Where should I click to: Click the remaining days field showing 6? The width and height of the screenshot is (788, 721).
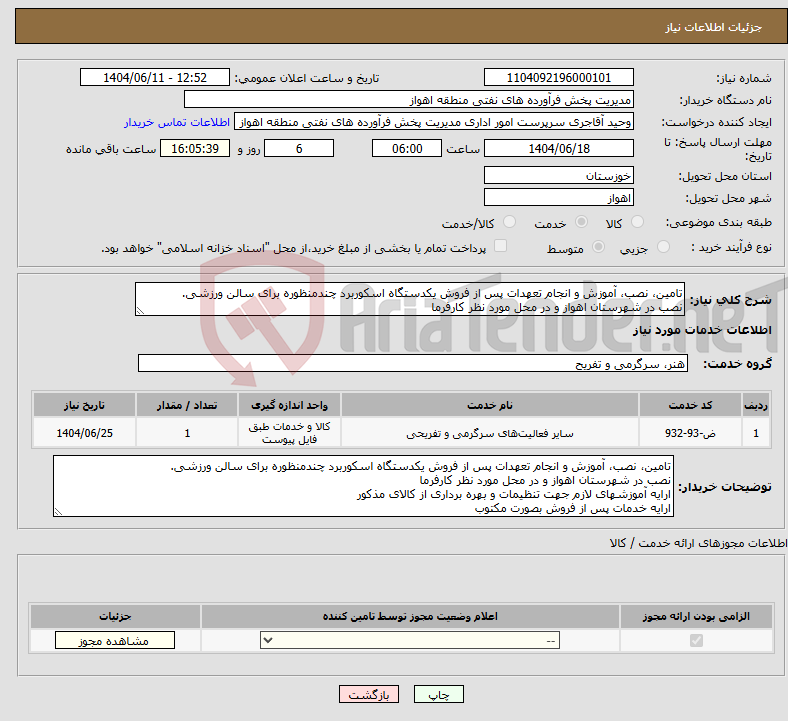[299, 149]
